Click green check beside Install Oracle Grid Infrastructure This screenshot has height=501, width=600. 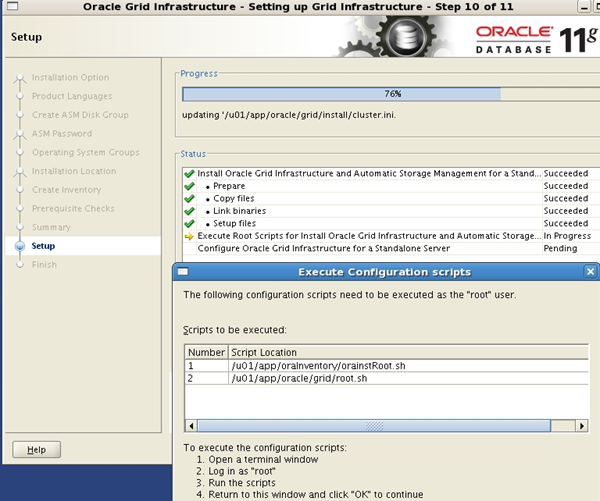coord(189,174)
